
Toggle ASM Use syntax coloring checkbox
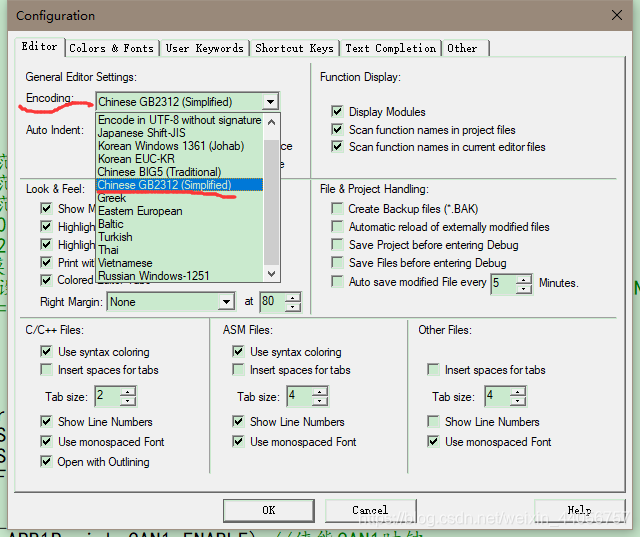(238, 351)
